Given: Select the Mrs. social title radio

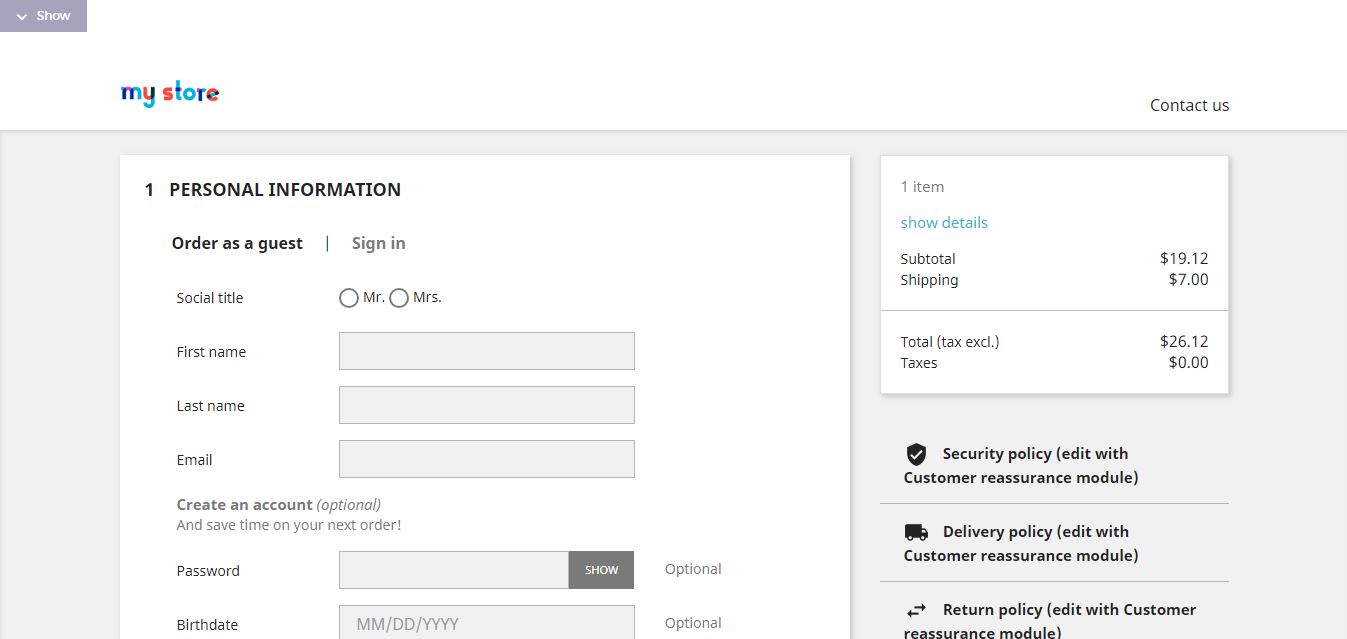Looking at the screenshot, I should (x=399, y=298).
